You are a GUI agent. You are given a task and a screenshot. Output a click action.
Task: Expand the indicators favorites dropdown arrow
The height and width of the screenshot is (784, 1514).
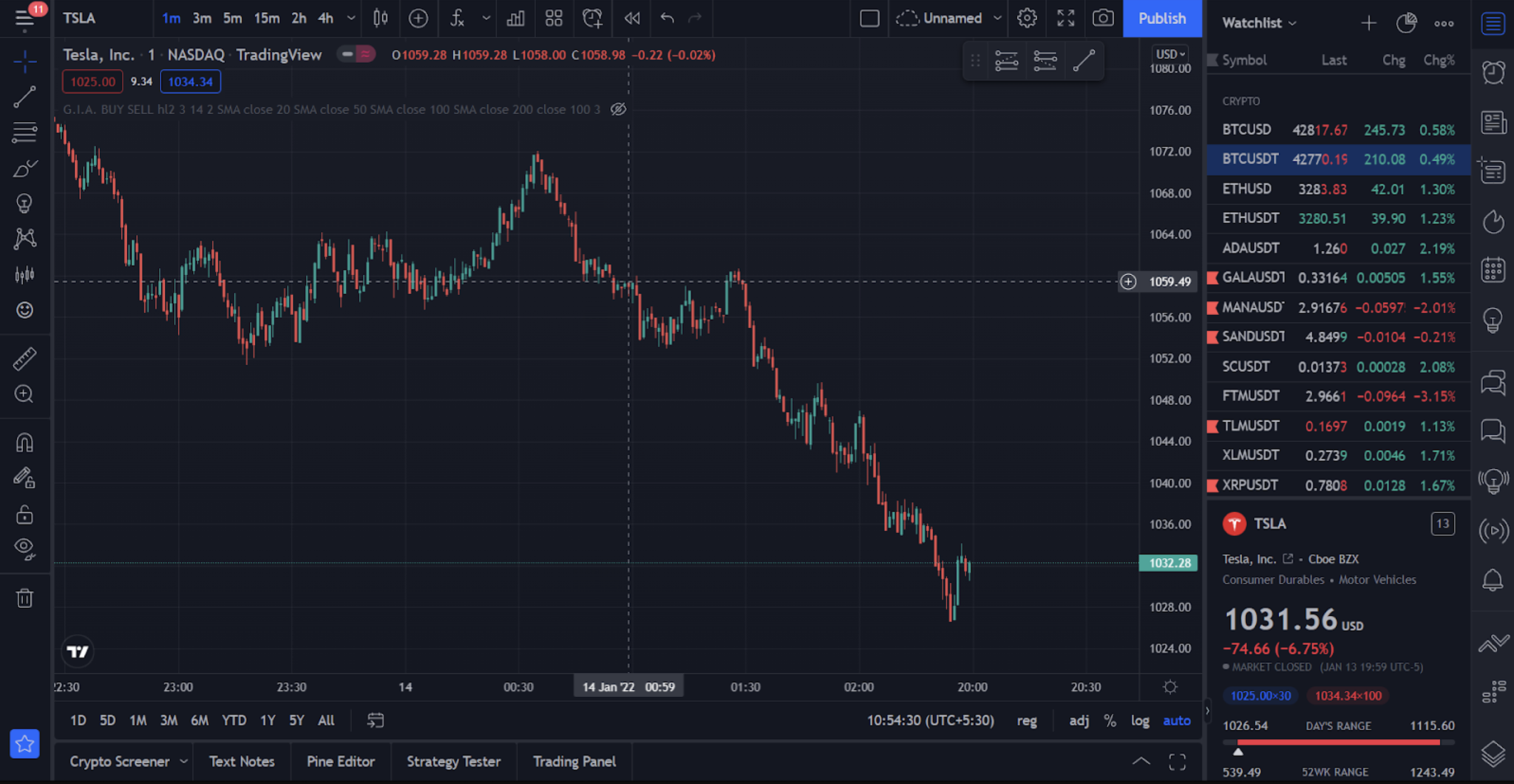[x=486, y=18]
